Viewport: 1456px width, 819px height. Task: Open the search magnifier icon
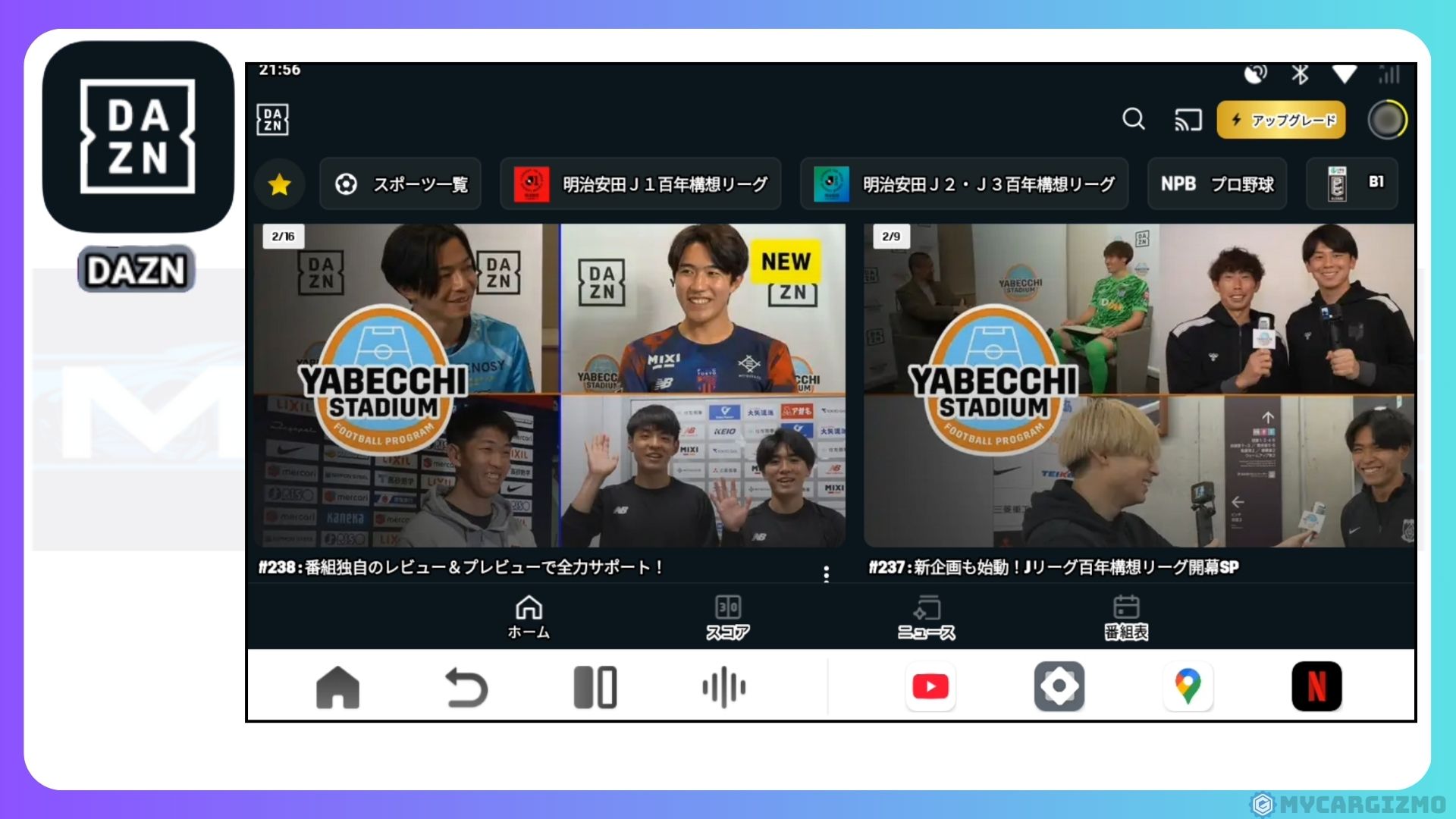pyautogui.click(x=1134, y=119)
